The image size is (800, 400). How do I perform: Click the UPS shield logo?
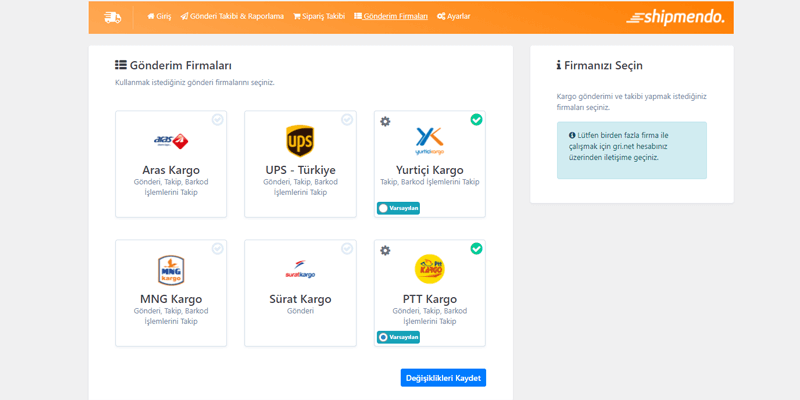[300, 141]
